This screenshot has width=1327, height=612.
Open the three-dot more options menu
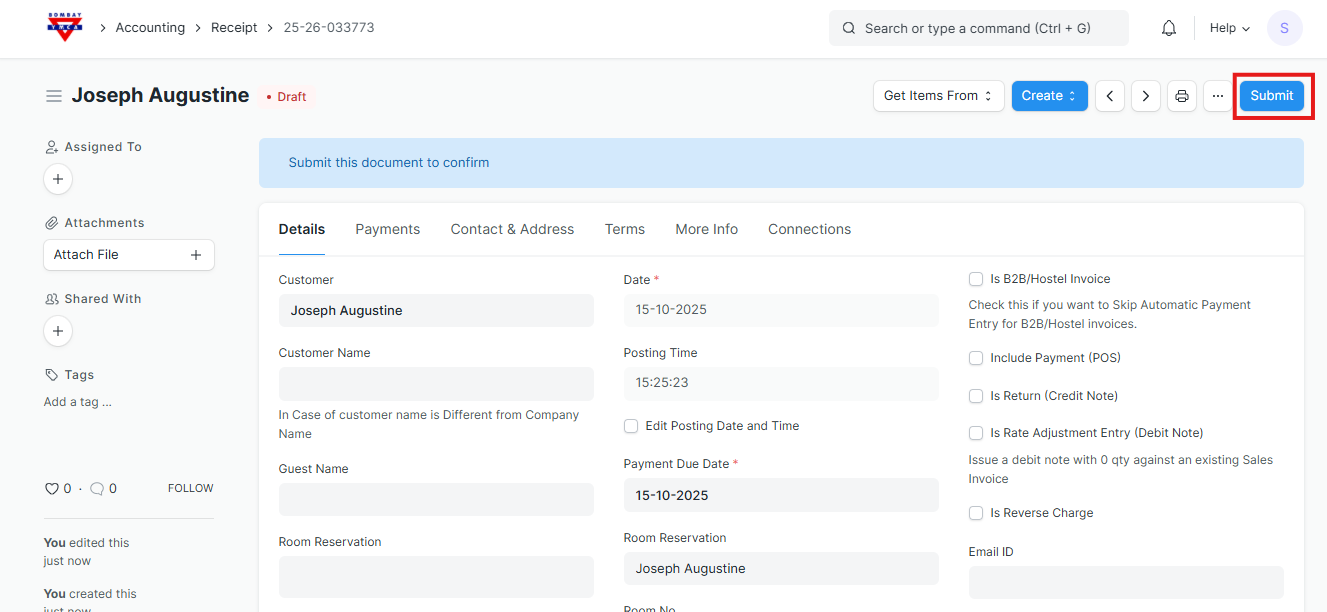(1217, 96)
